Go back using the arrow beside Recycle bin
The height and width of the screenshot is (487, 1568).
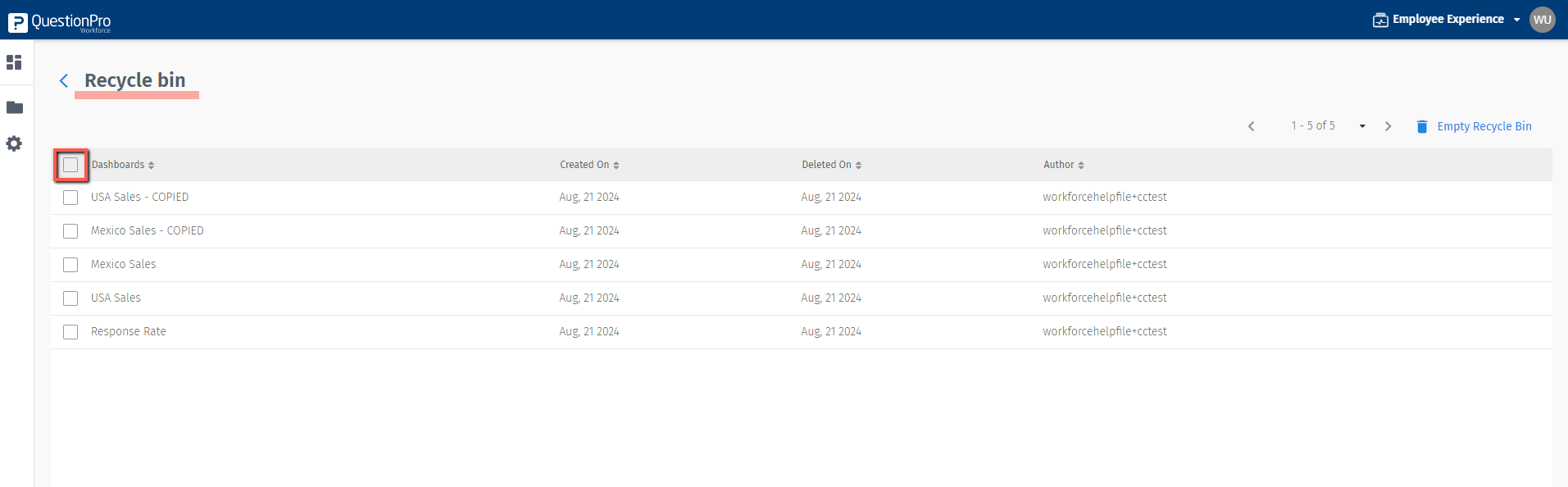(x=64, y=80)
